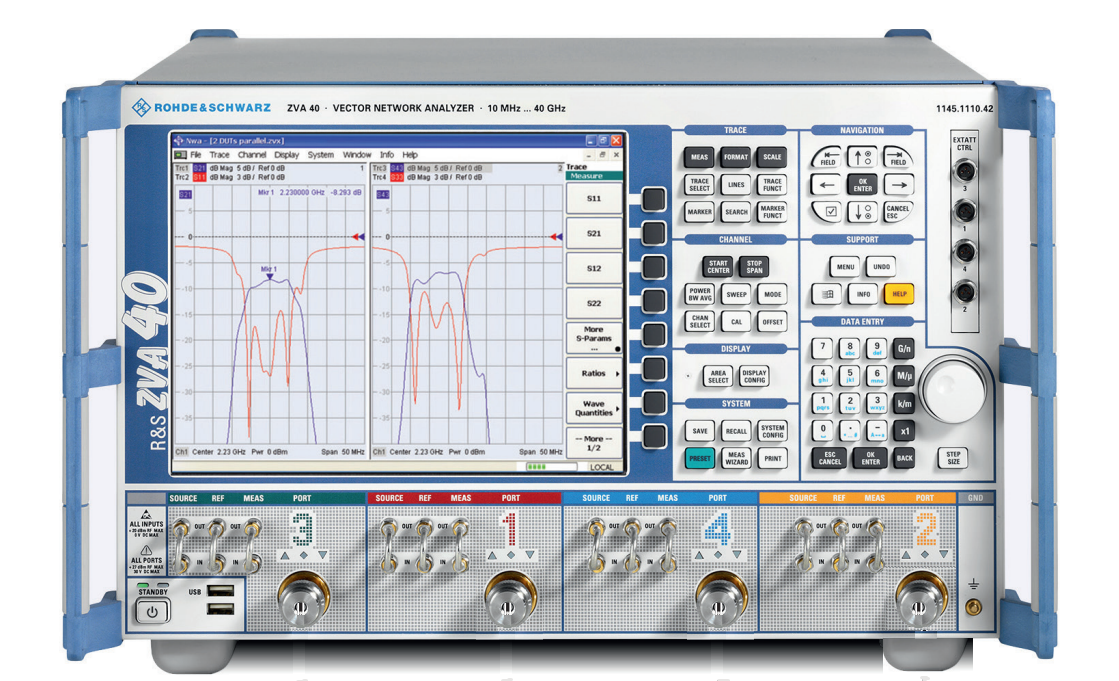The height and width of the screenshot is (681, 1119).
Task: Click the hardware softkey beside Ratios
Action: pyautogui.click(x=653, y=370)
